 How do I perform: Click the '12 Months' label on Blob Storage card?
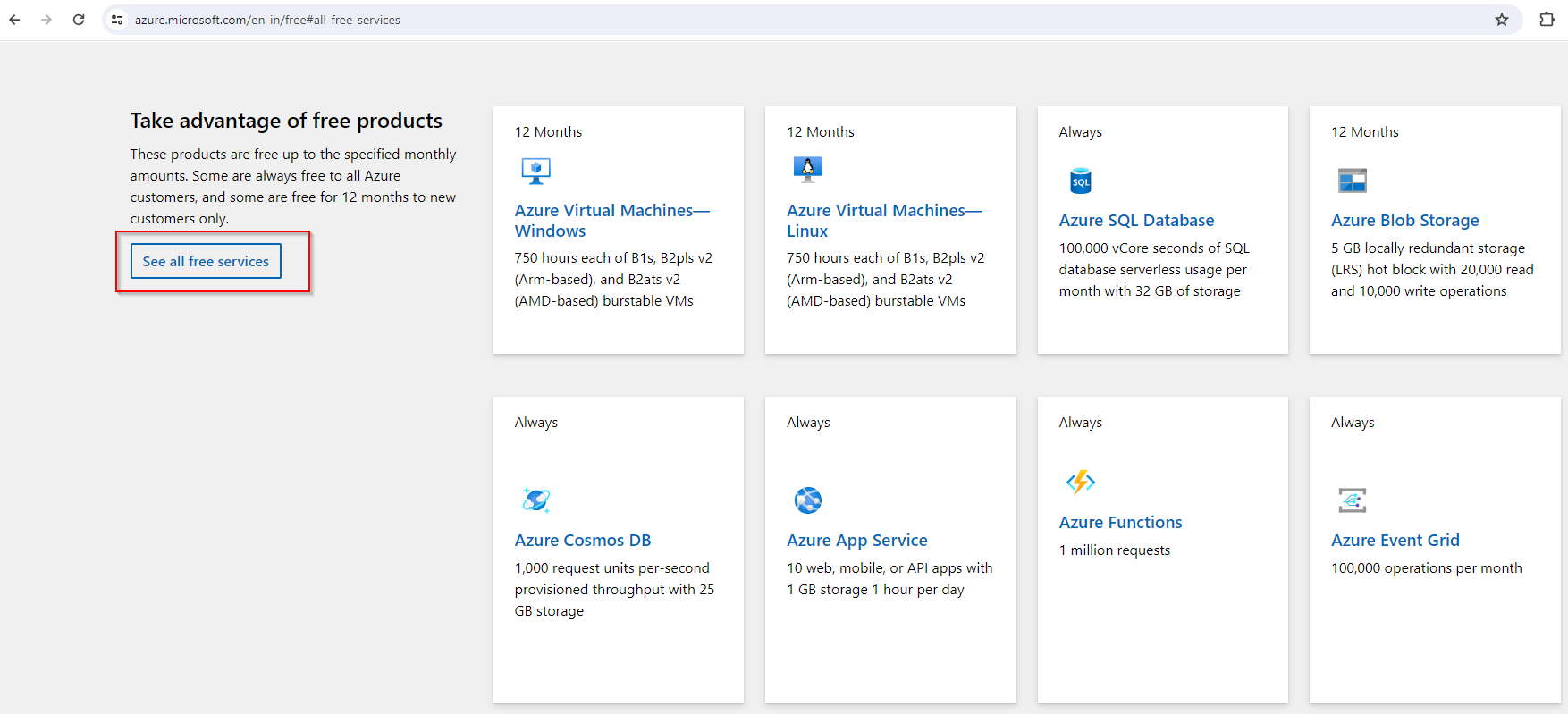pyautogui.click(x=1364, y=131)
